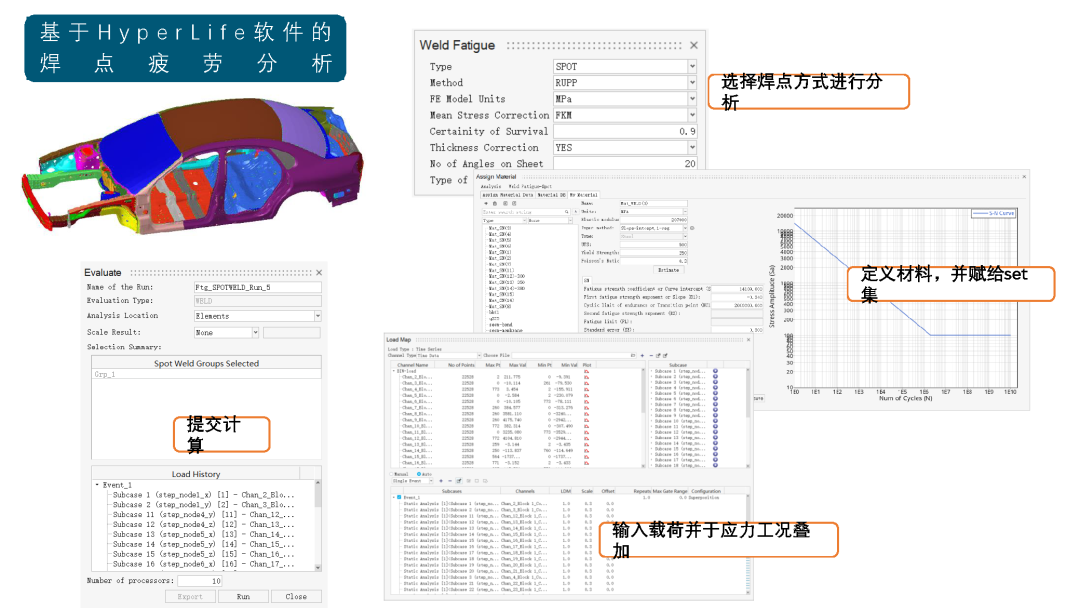The image size is (1080, 608).
Task: Open the FE Model Units dropdown showing MPa
Action: tap(625, 98)
